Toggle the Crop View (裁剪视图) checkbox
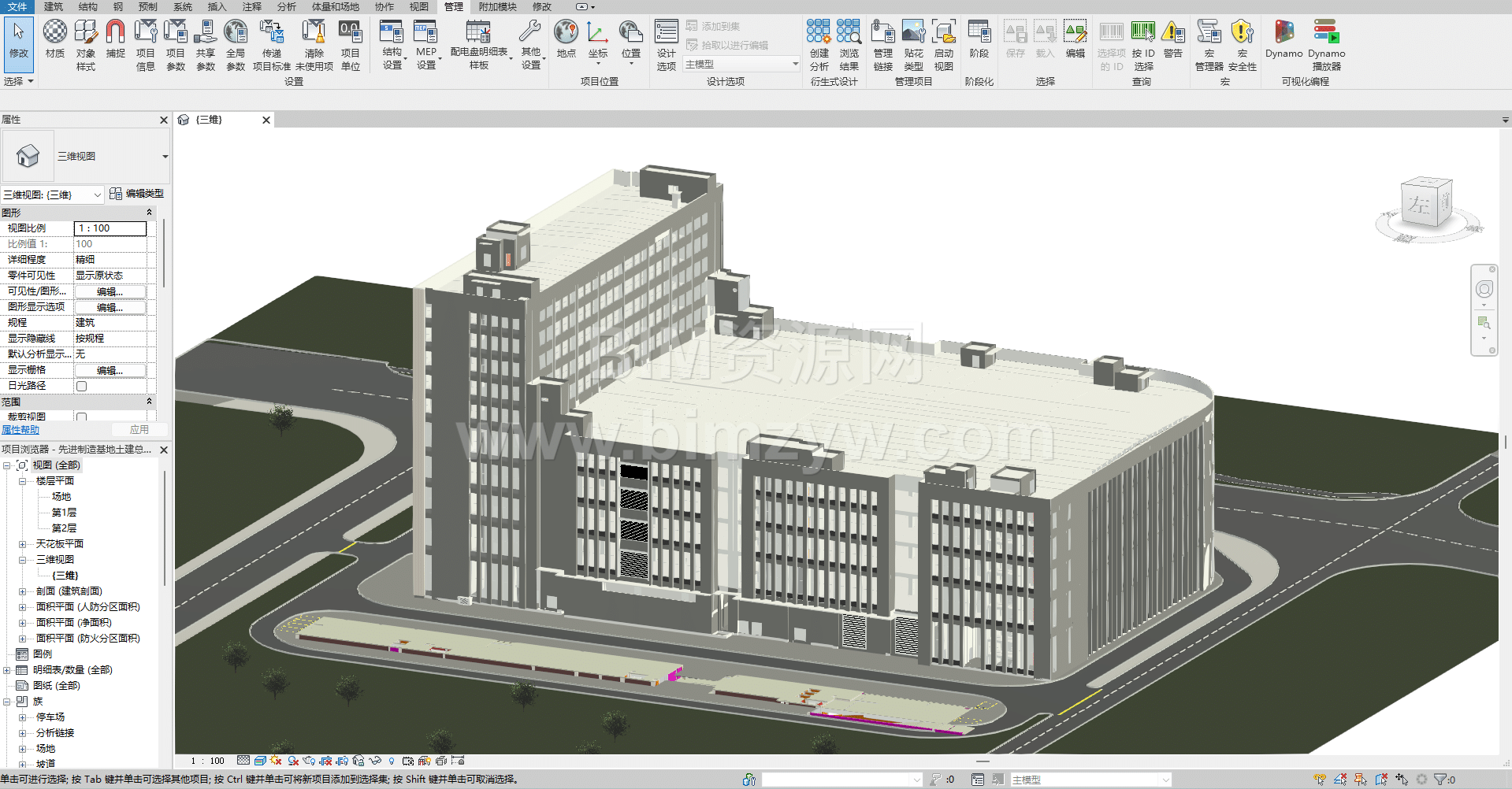 point(81,417)
